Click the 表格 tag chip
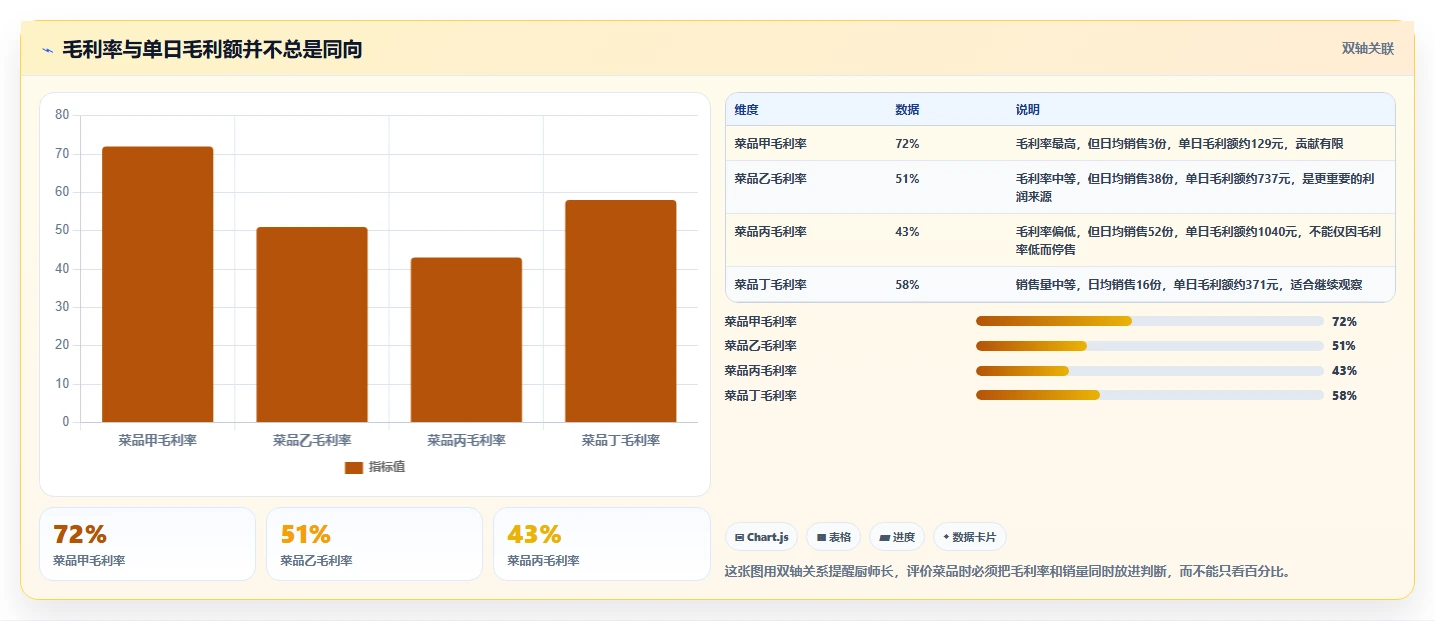The height and width of the screenshot is (621, 1435). [x=833, y=537]
